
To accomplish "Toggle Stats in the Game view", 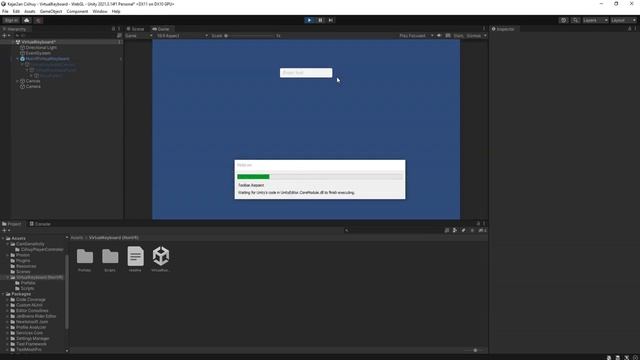I will point(458,36).
